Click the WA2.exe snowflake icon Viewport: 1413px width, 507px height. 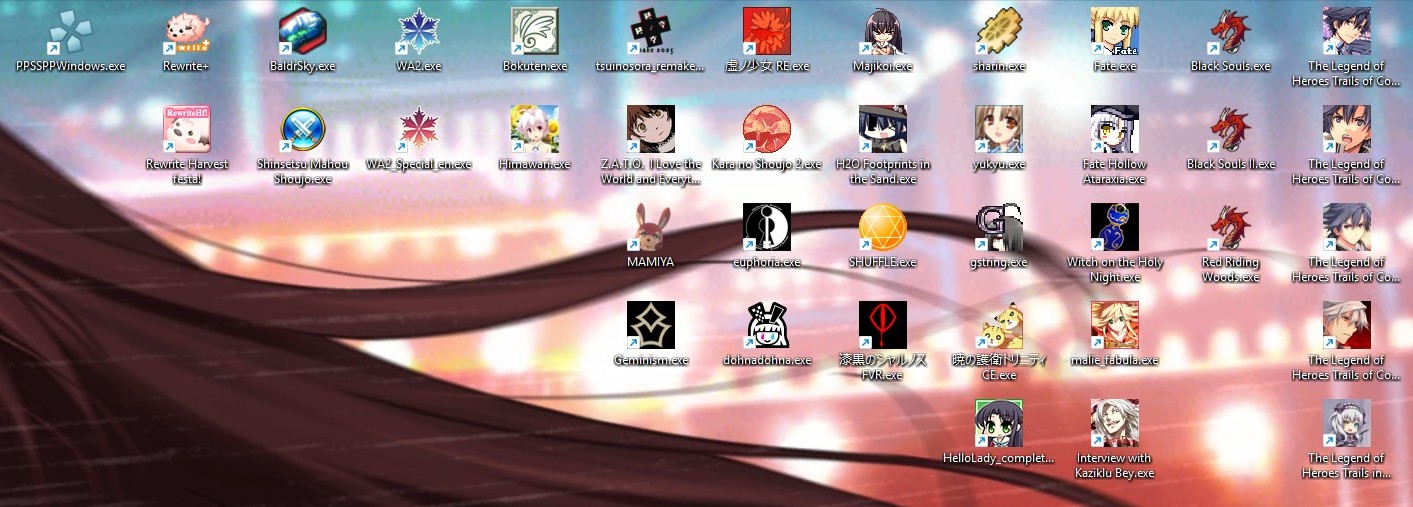click(x=419, y=32)
